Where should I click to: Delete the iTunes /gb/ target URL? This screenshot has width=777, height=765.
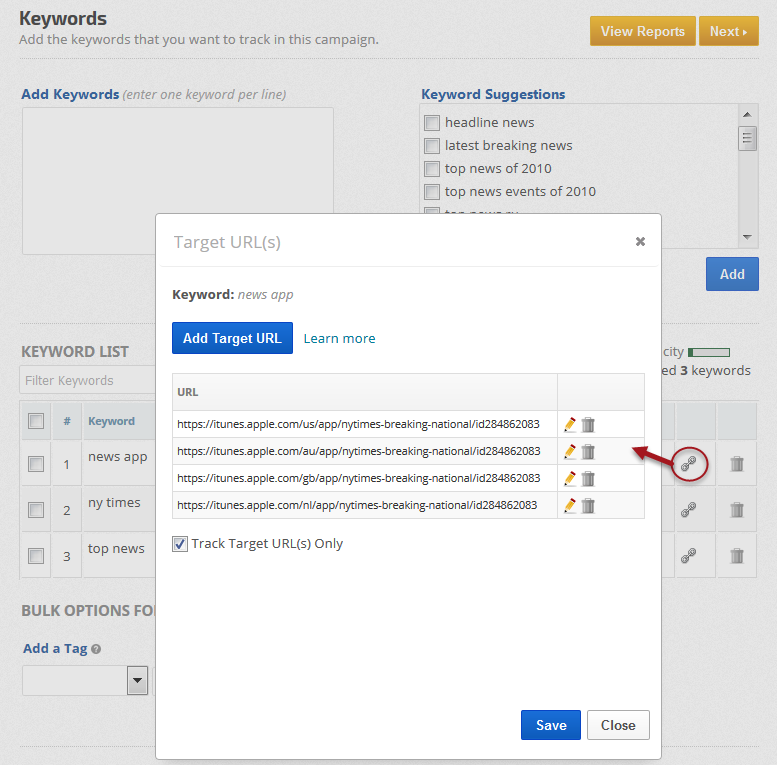click(x=588, y=478)
